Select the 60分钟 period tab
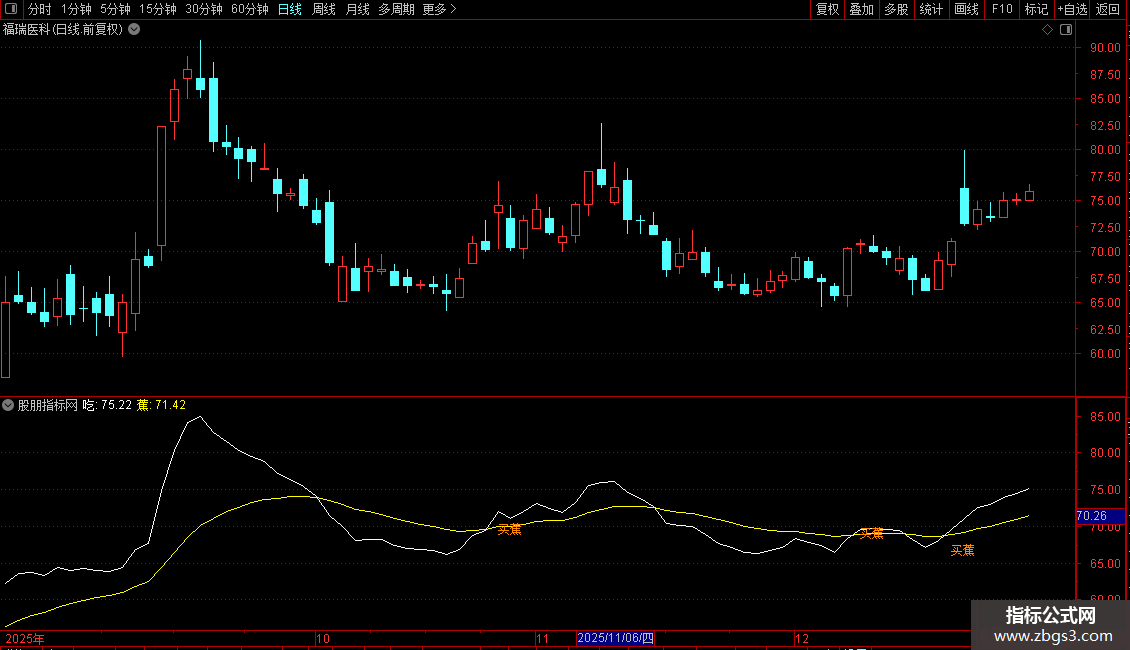The image size is (1130, 650). point(250,9)
